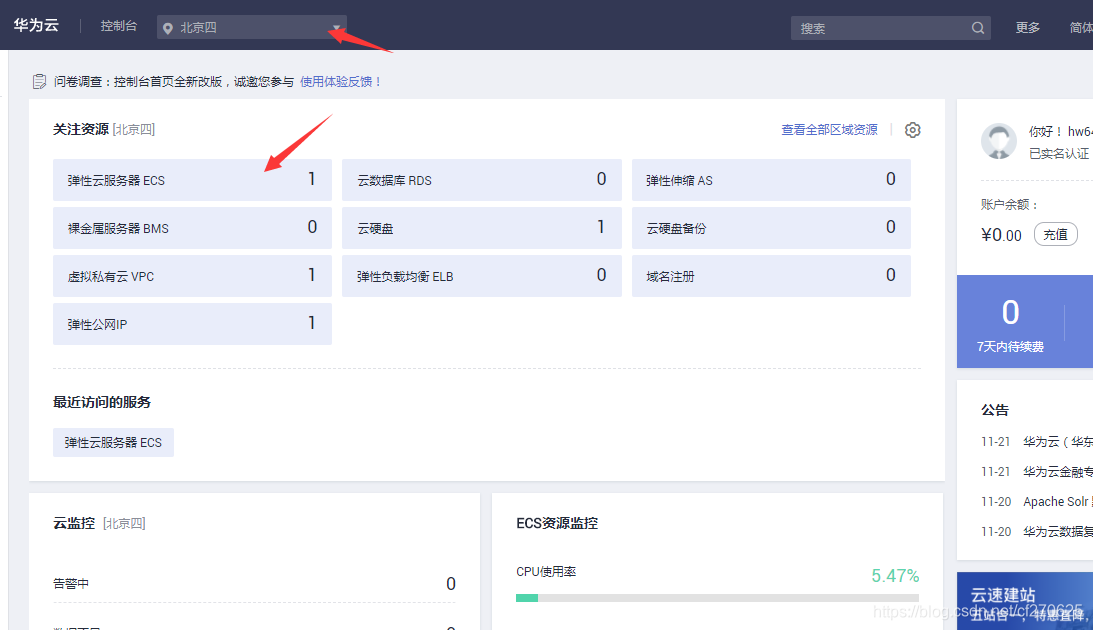The width and height of the screenshot is (1093, 630).
Task: Open the 云硬盘 resource tile
Action: pyautogui.click(x=482, y=228)
